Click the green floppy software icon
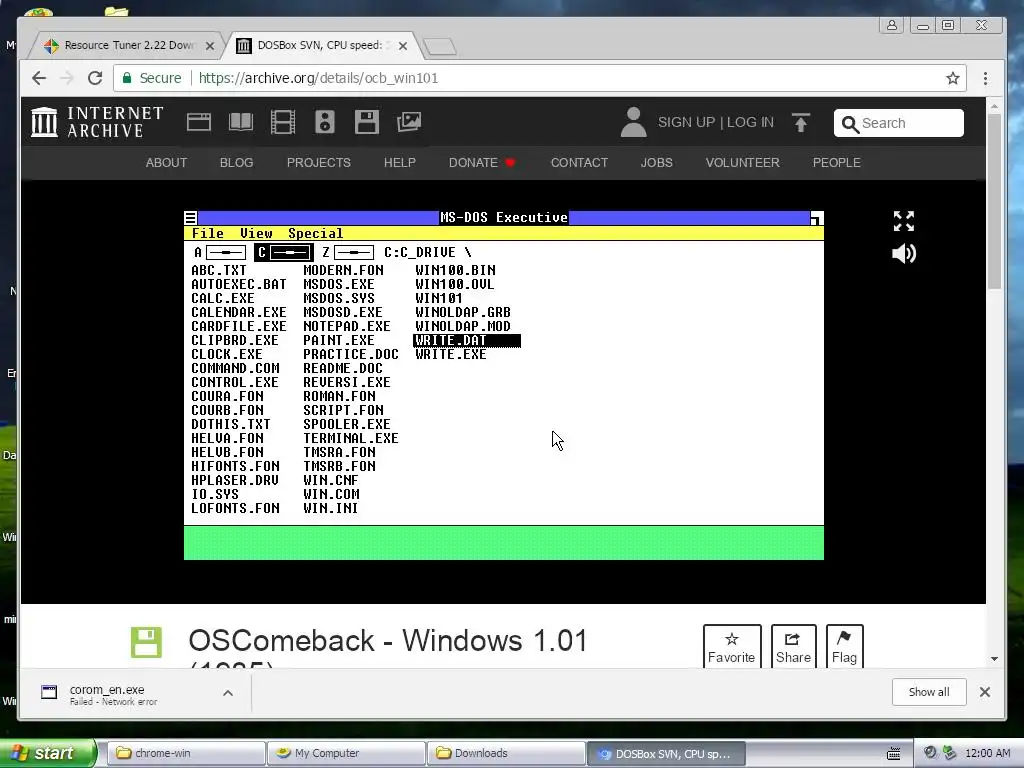This screenshot has width=1024, height=768. click(x=146, y=642)
